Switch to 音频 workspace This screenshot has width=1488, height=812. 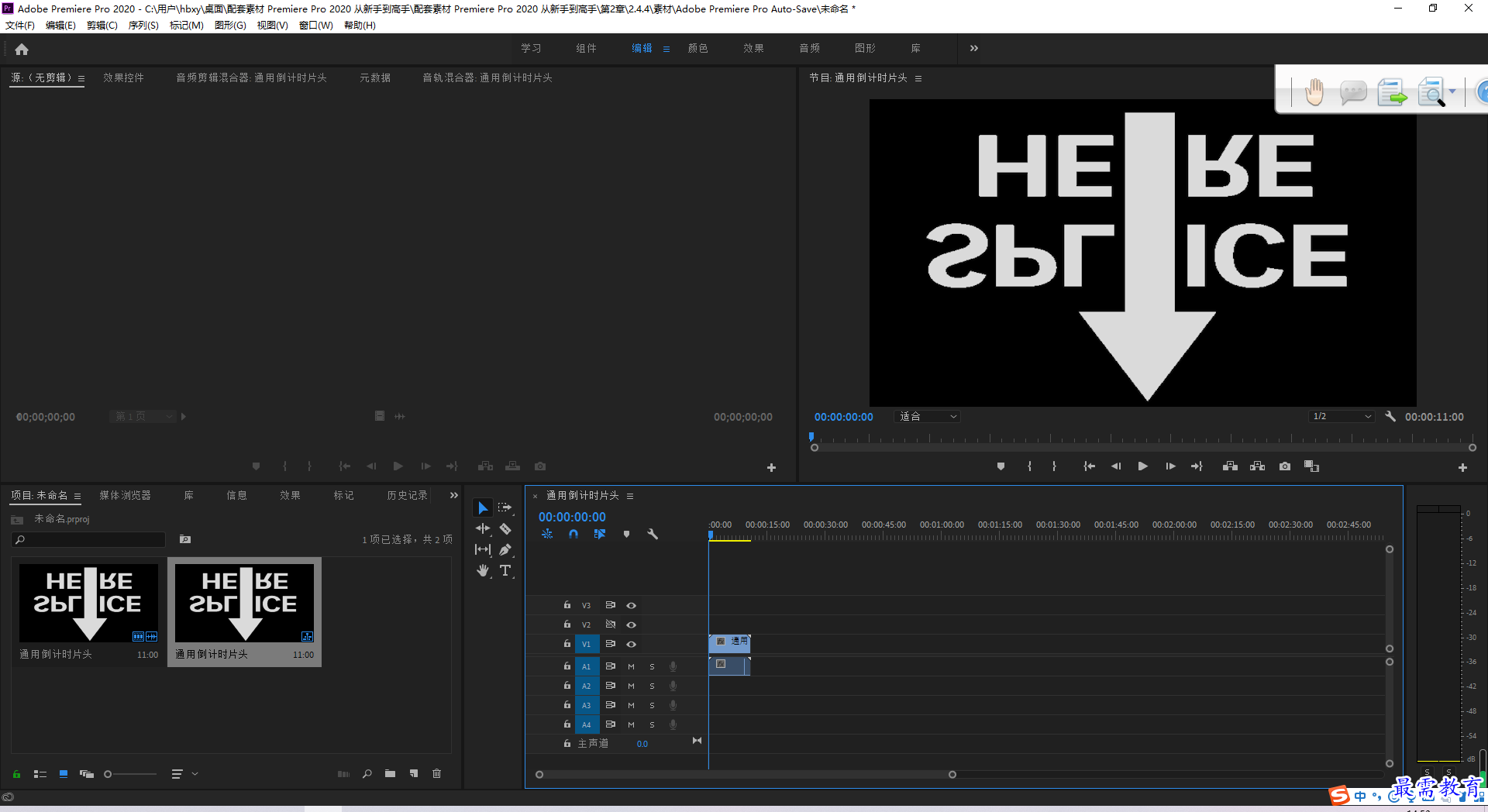809,48
